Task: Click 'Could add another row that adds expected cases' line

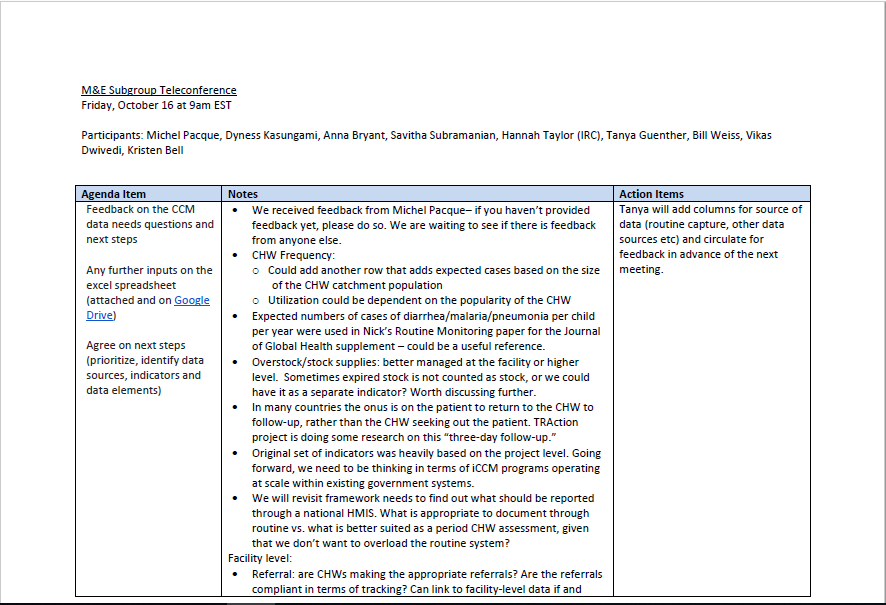Action: click(433, 270)
